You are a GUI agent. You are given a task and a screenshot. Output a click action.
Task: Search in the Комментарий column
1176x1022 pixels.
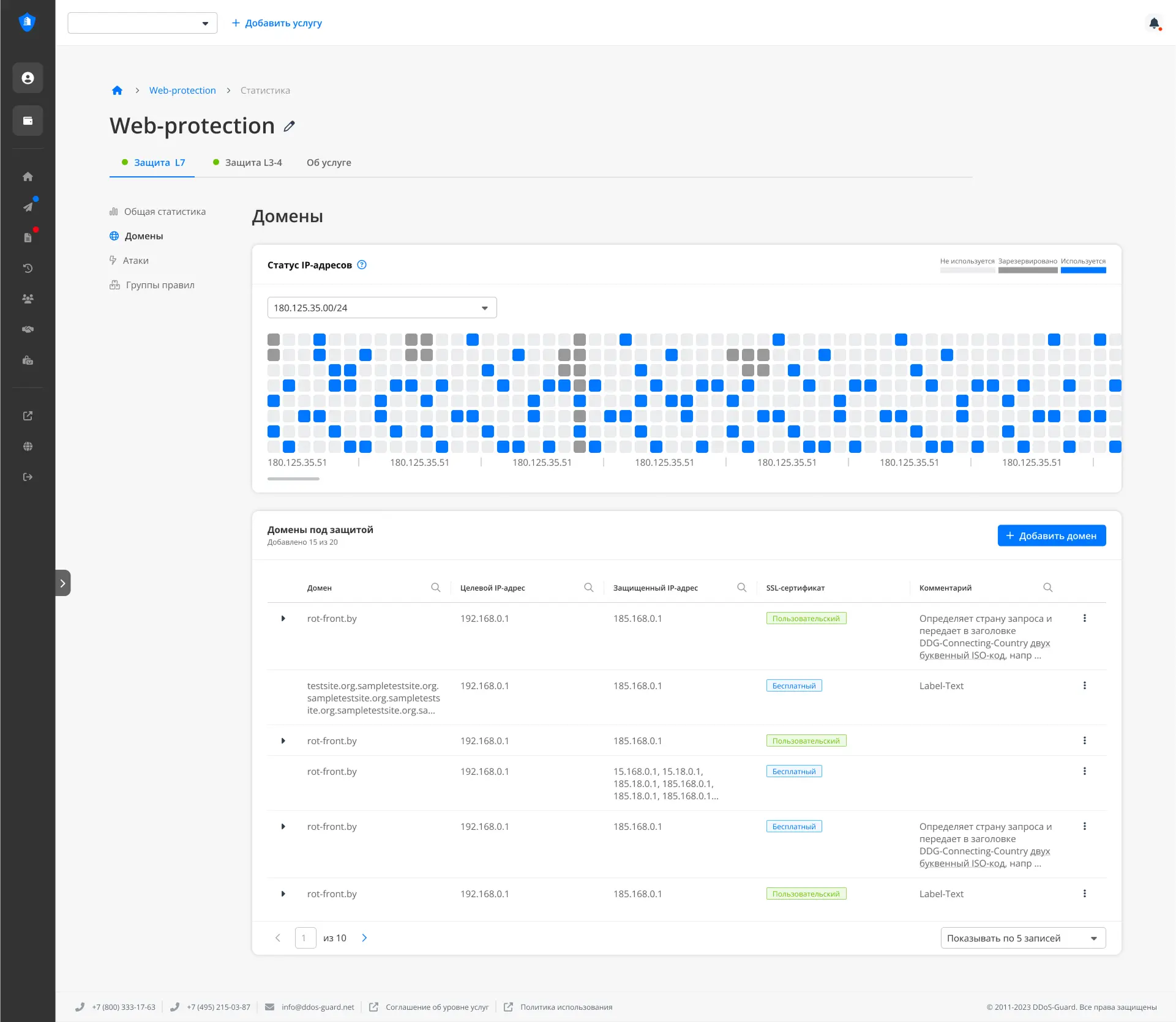pos(1047,587)
